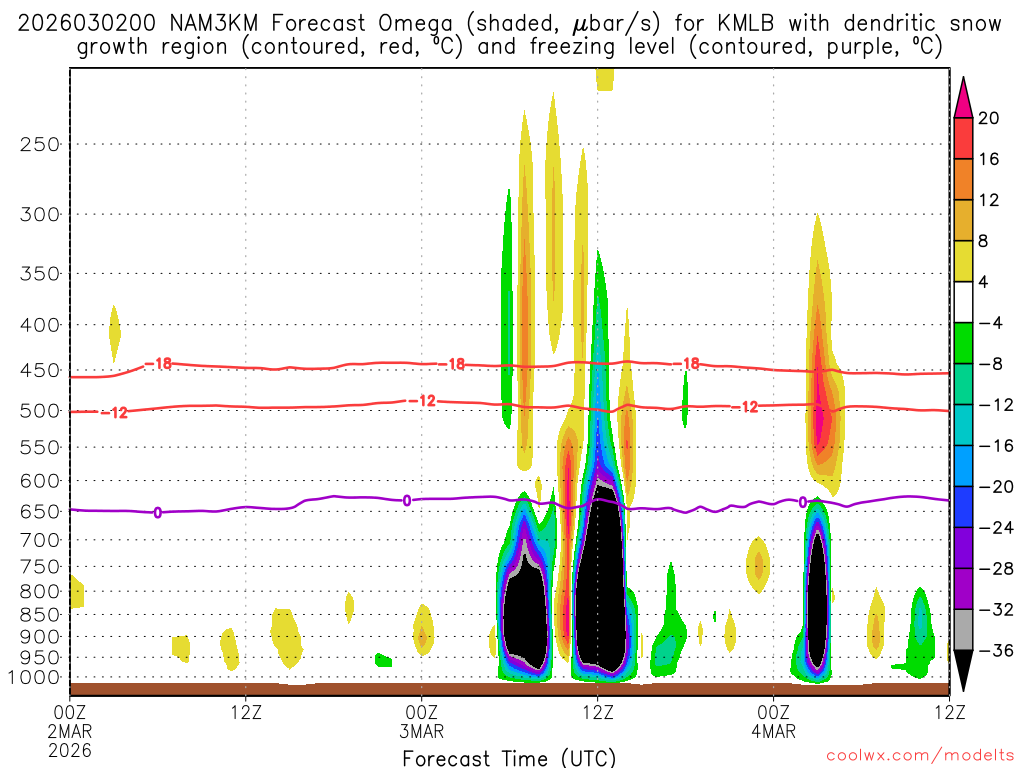Select the 800 pressure axis label
Screen dimensions: 1024x768
40,592
